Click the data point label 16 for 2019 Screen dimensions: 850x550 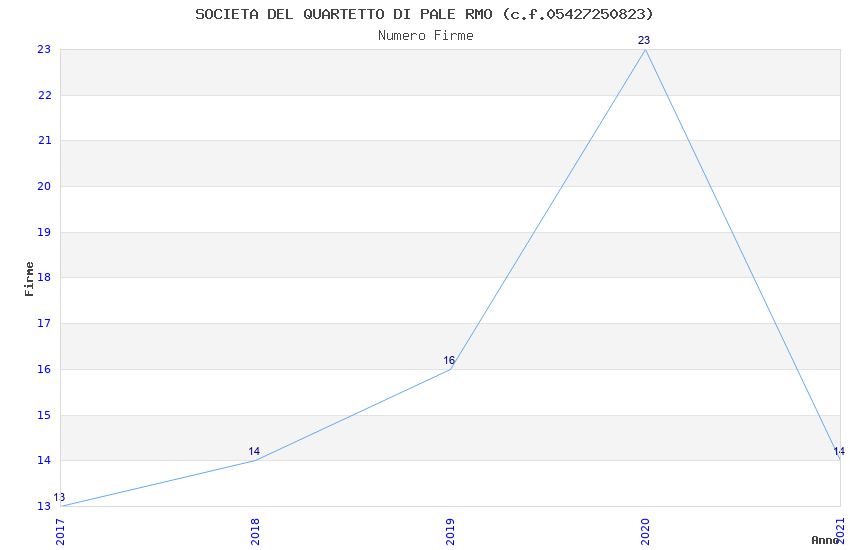tap(449, 360)
